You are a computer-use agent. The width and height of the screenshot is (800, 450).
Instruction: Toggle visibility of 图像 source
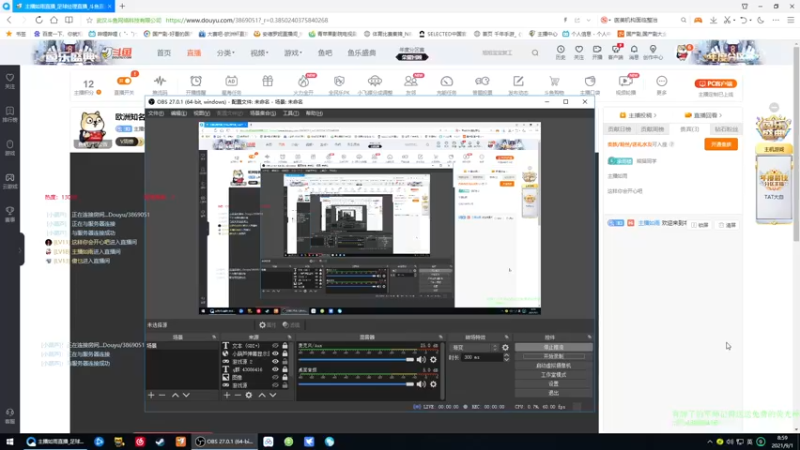pos(276,378)
